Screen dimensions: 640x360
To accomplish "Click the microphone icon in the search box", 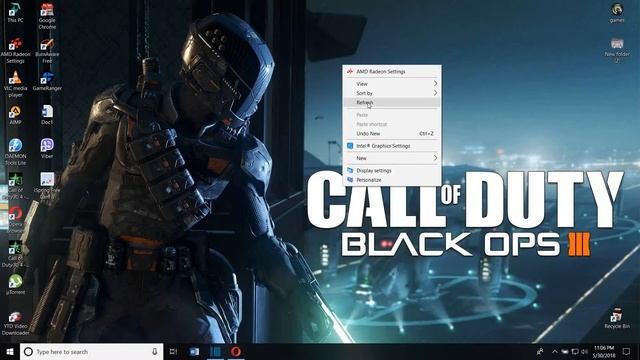I will [x=155, y=351].
